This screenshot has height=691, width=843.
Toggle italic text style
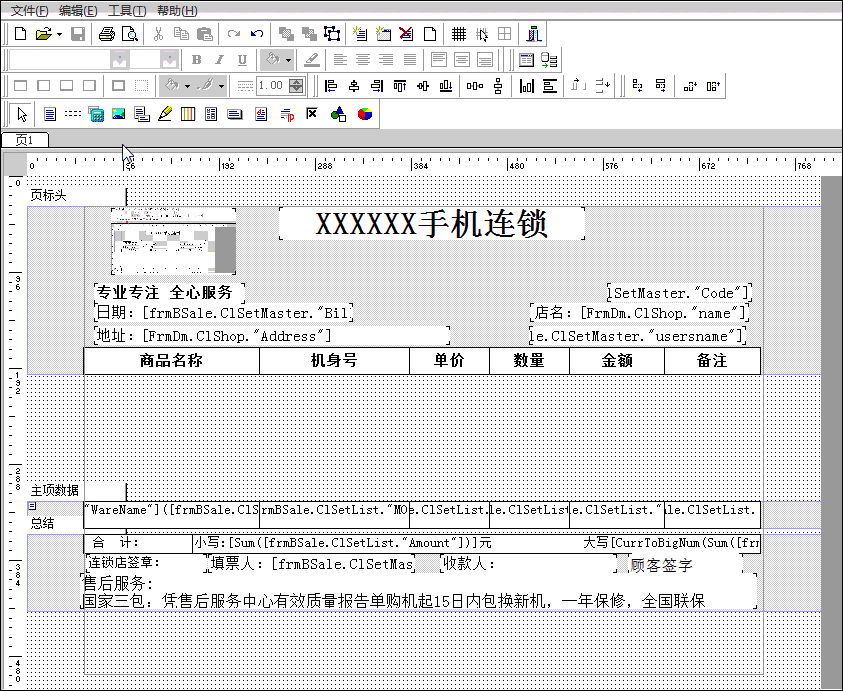[219, 60]
